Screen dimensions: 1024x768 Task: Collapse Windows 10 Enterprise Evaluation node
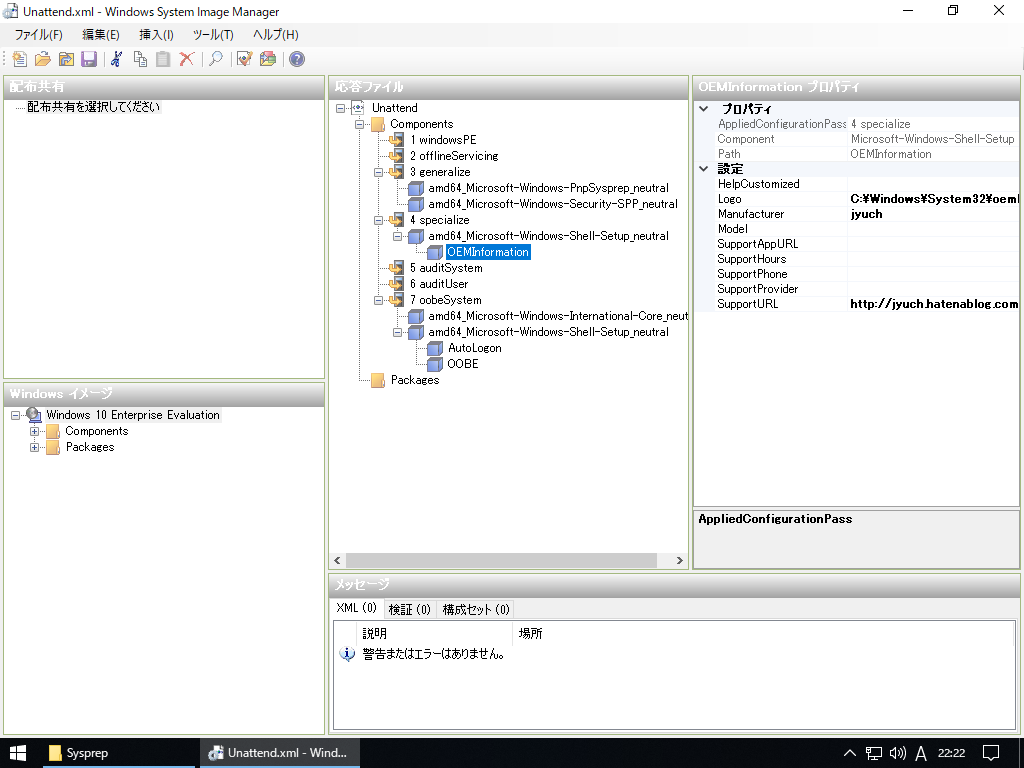point(16,415)
